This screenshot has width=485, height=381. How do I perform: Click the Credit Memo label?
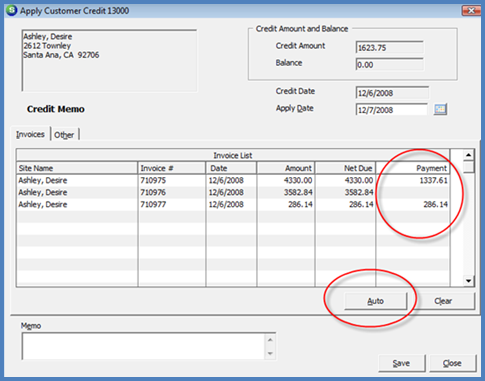tap(56, 109)
